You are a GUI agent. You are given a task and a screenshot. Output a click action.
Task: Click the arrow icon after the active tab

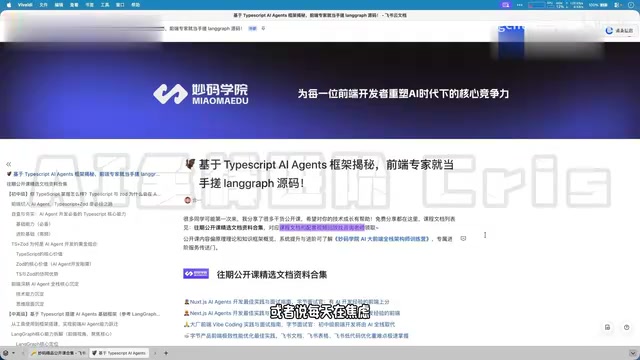[x=155, y=353]
